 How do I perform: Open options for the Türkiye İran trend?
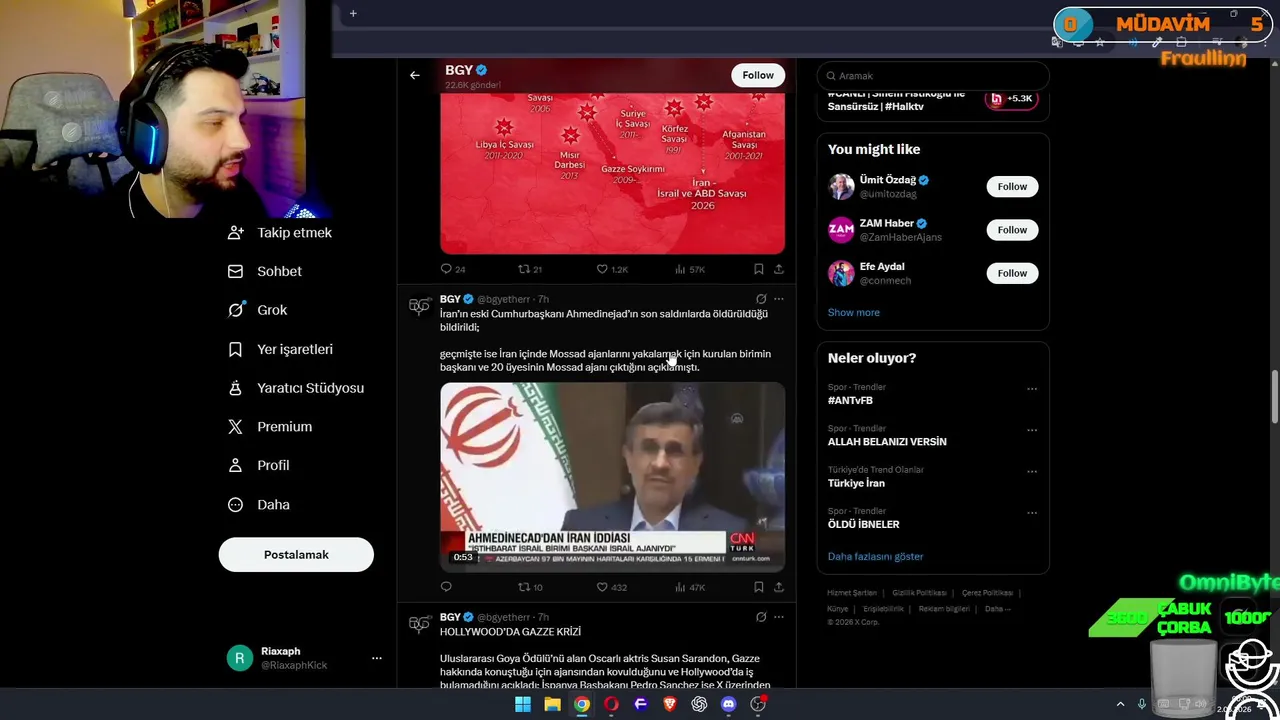(1032, 471)
